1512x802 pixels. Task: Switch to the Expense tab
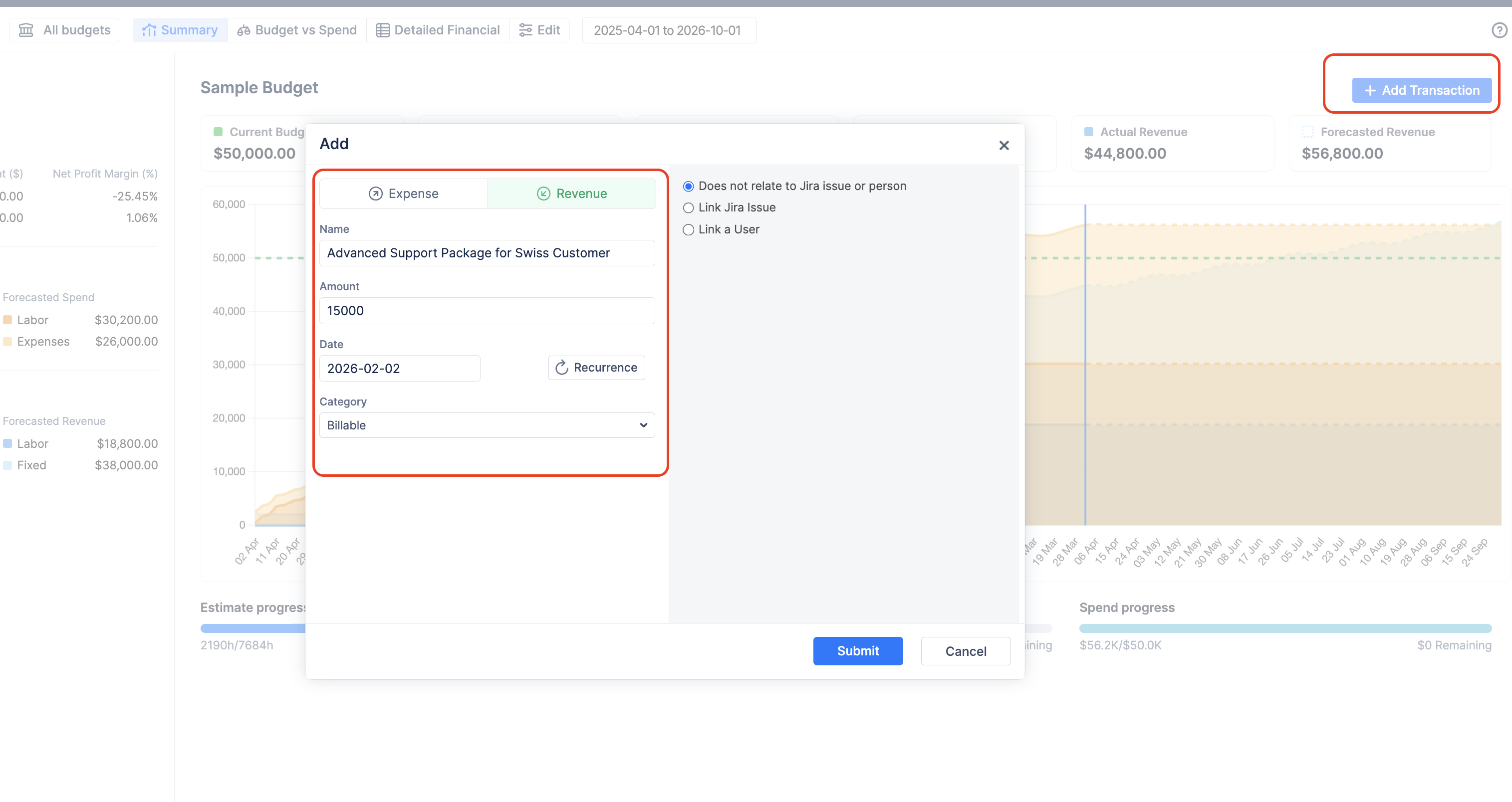403,194
